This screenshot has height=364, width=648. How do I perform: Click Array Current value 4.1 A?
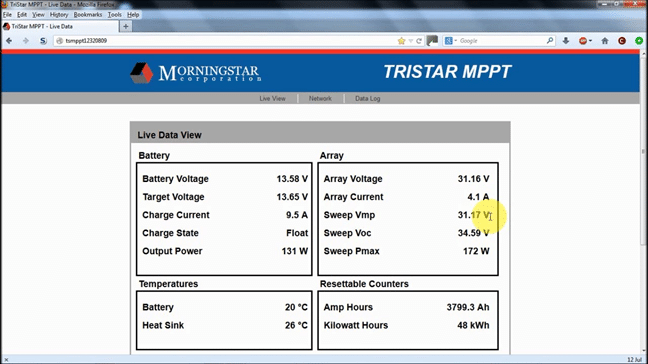tap(478, 197)
